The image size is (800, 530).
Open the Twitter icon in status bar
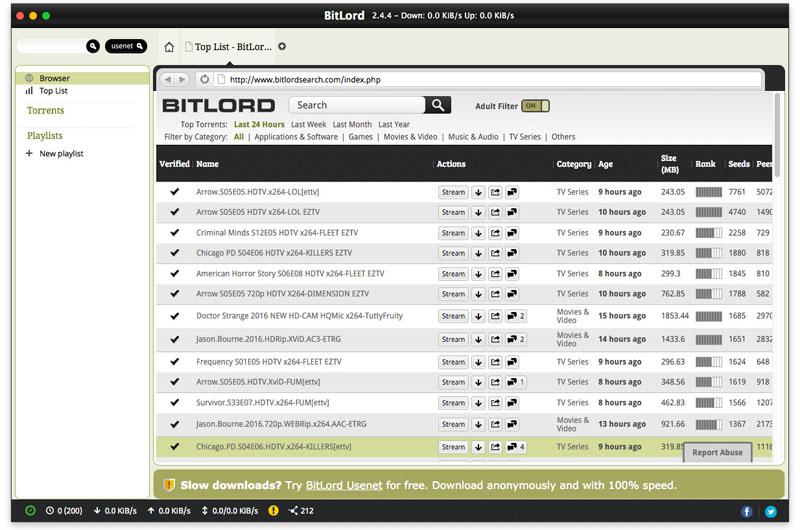pyautogui.click(x=770, y=512)
